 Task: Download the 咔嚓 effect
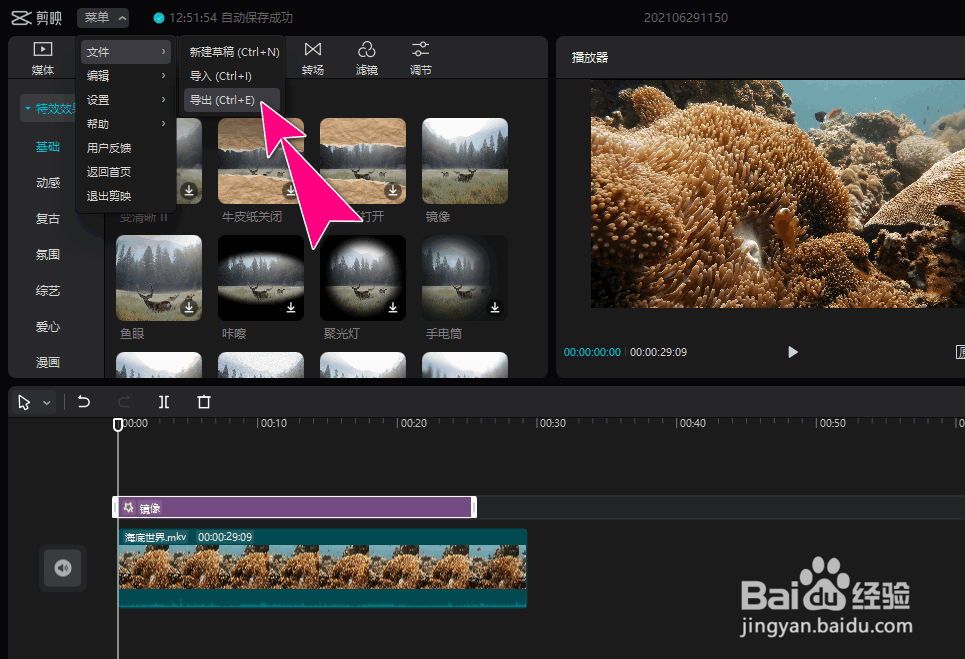tap(291, 307)
